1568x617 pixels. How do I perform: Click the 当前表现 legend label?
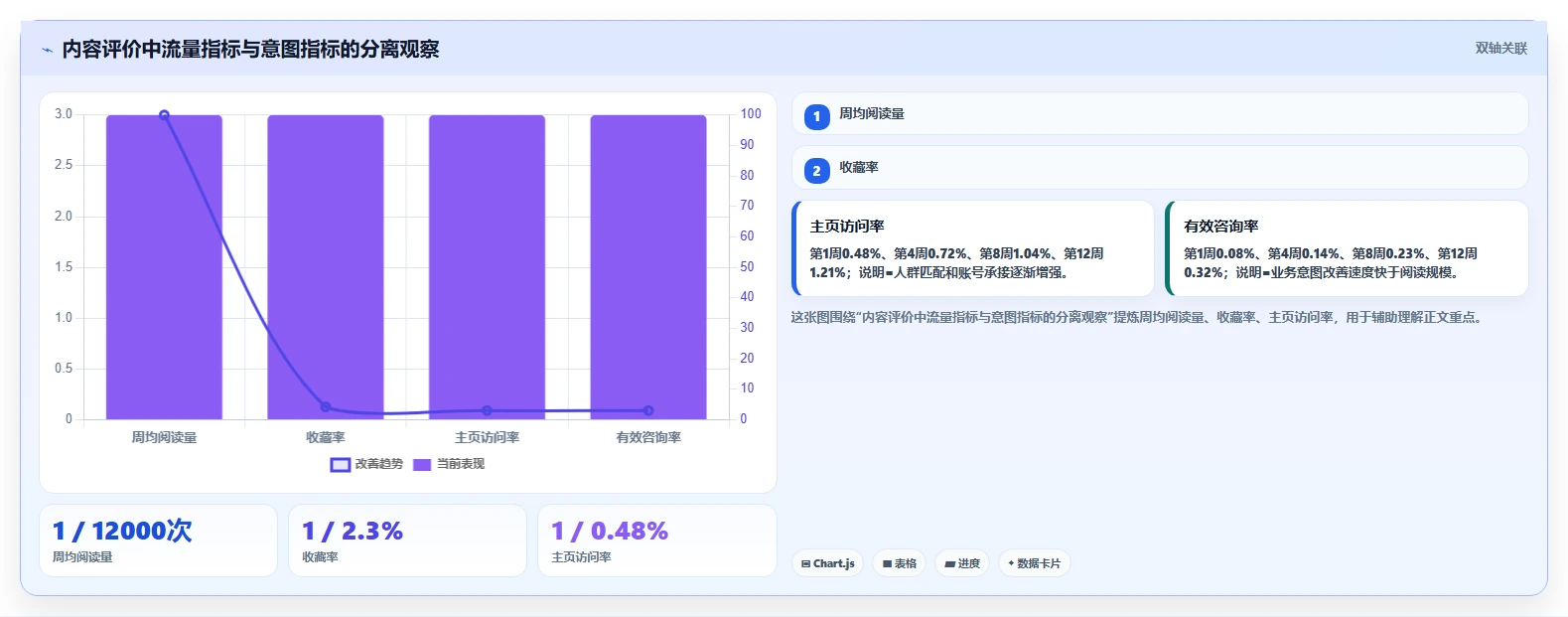(x=461, y=464)
